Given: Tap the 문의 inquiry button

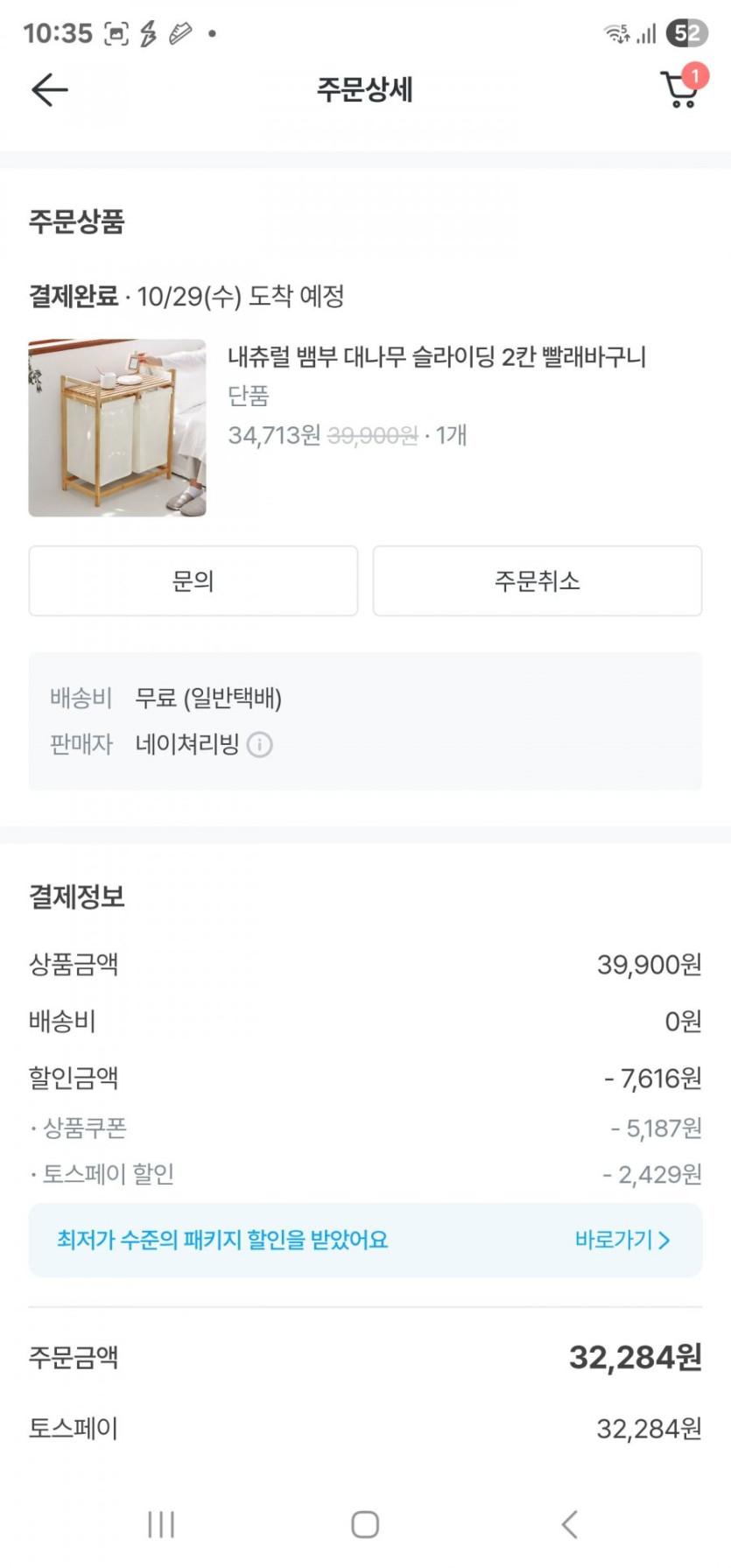Looking at the screenshot, I should [193, 581].
